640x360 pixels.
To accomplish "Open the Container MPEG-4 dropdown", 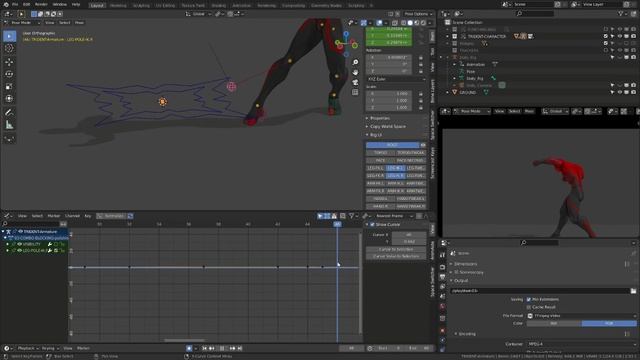I will pos(582,344).
